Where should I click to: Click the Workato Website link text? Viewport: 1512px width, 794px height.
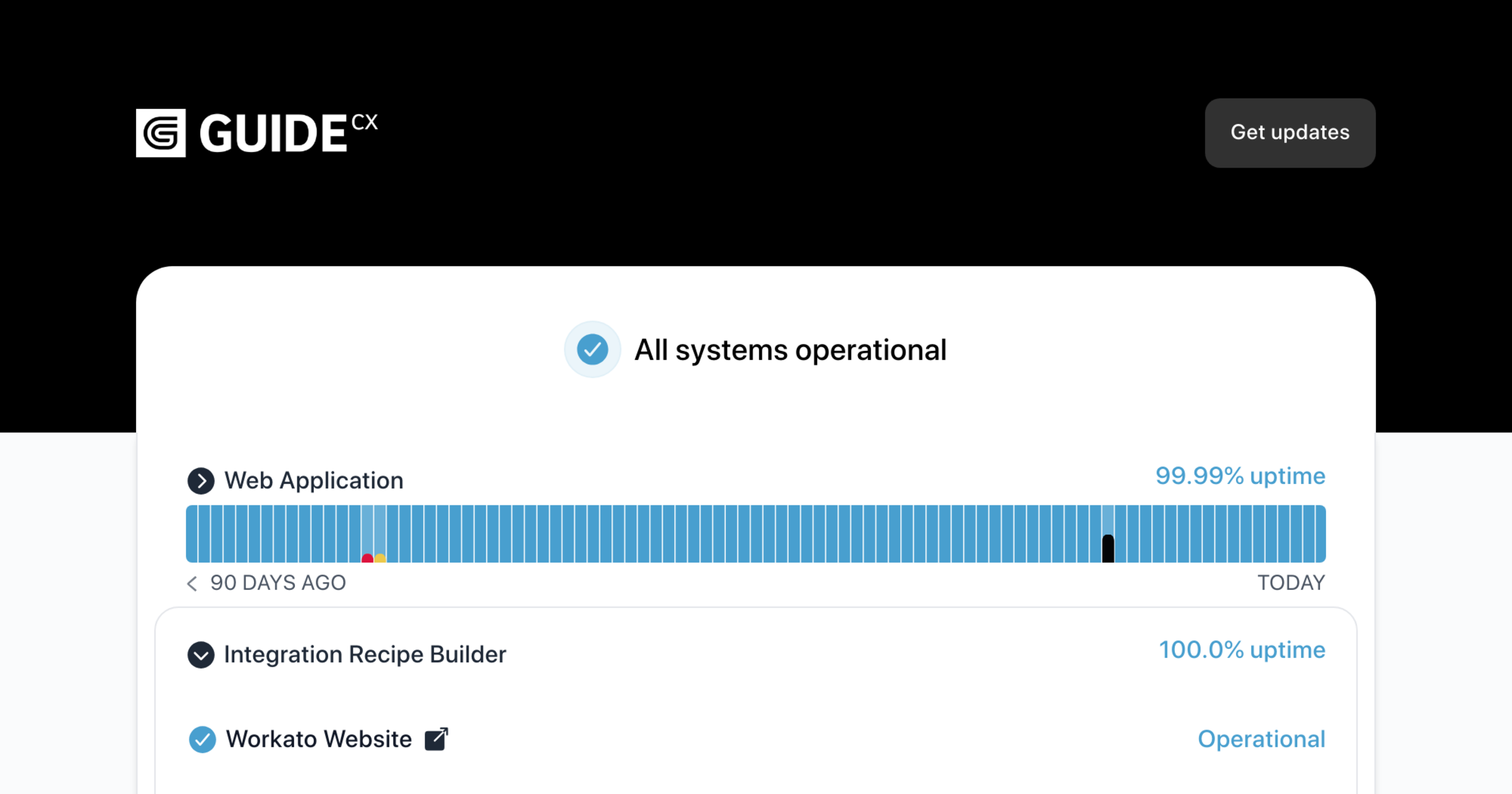pyautogui.click(x=319, y=739)
